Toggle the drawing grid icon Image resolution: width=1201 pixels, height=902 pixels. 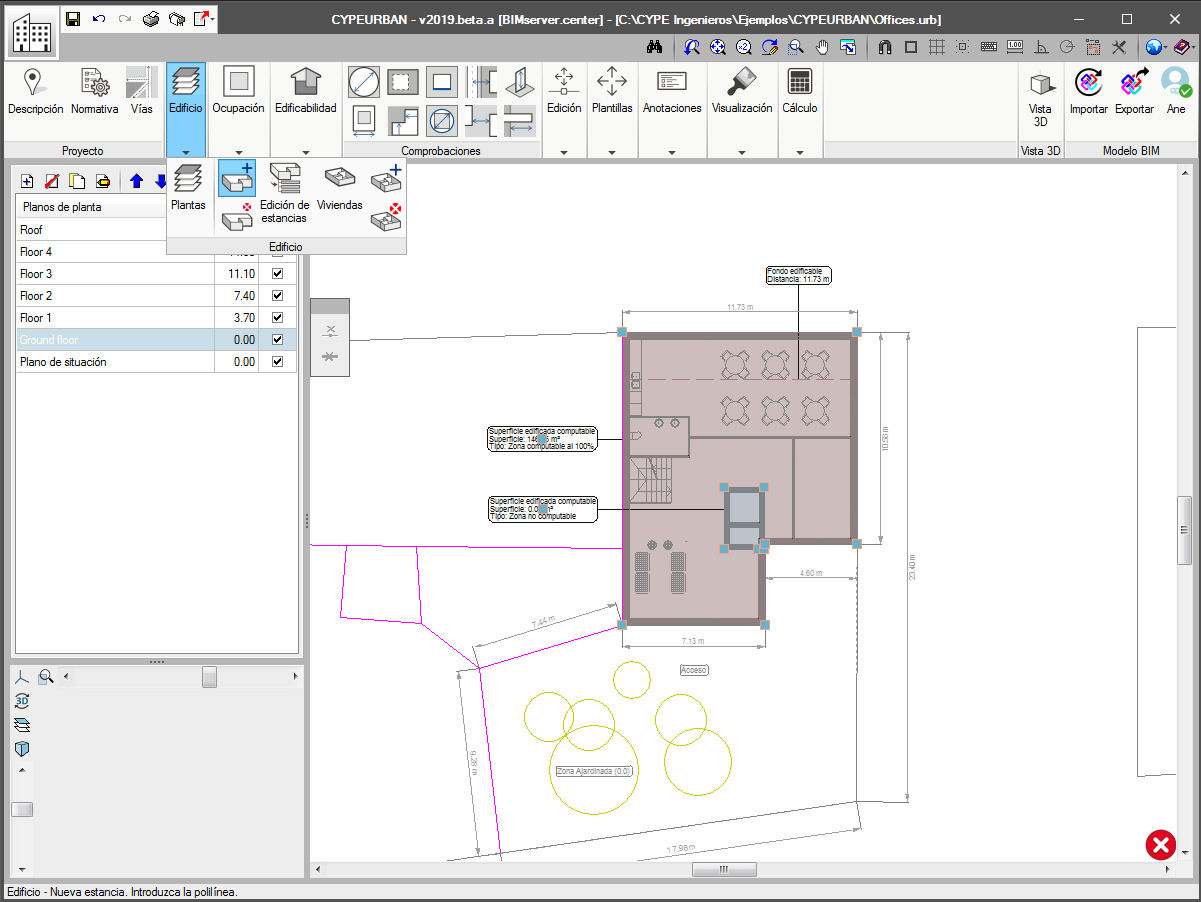[x=936, y=46]
